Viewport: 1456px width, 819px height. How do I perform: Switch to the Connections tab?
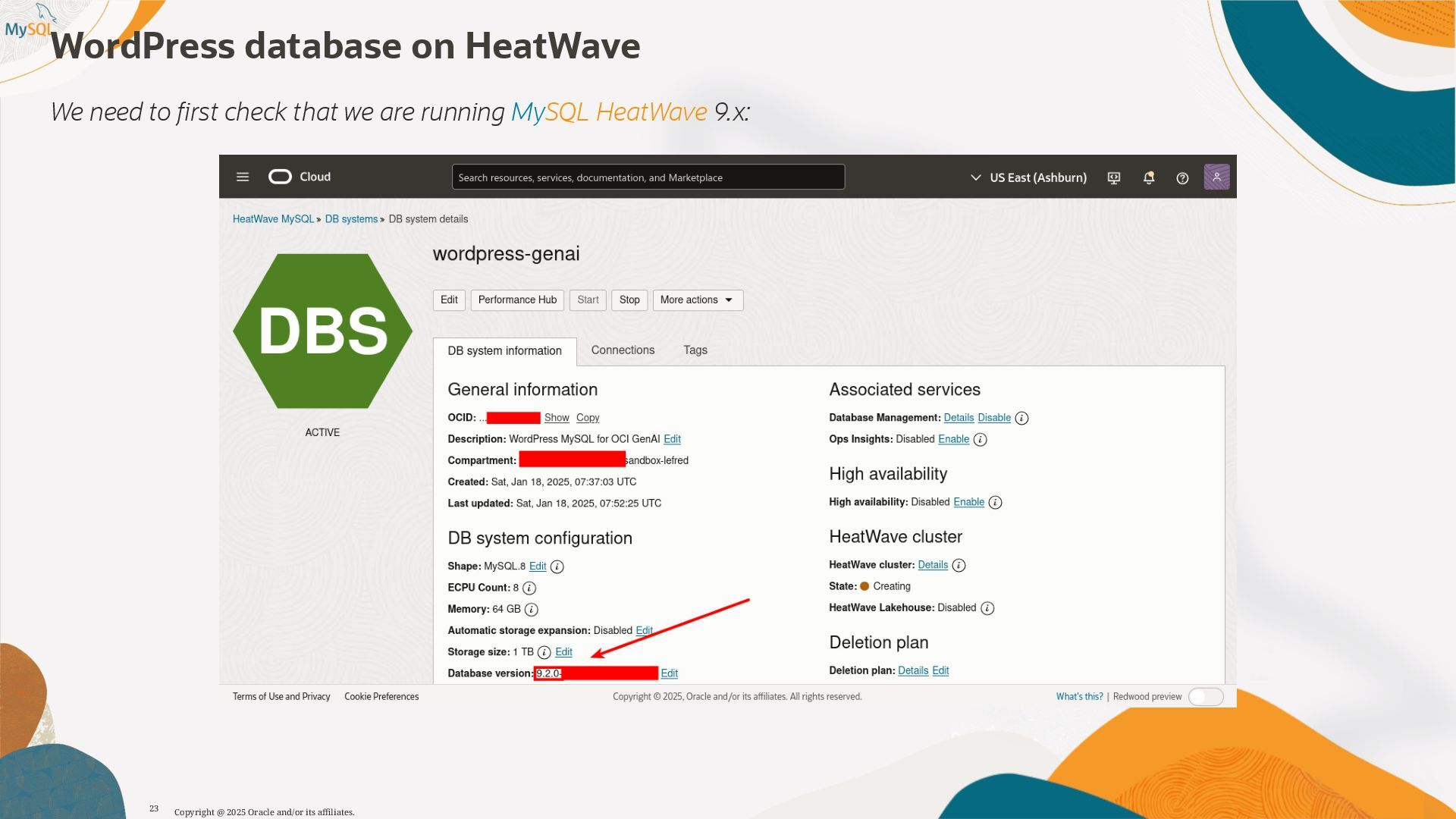tap(623, 350)
